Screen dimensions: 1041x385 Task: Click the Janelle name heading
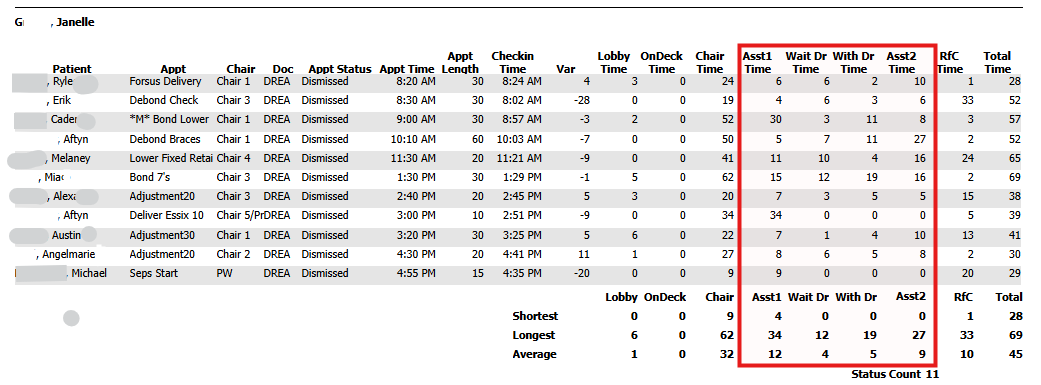pos(75,23)
